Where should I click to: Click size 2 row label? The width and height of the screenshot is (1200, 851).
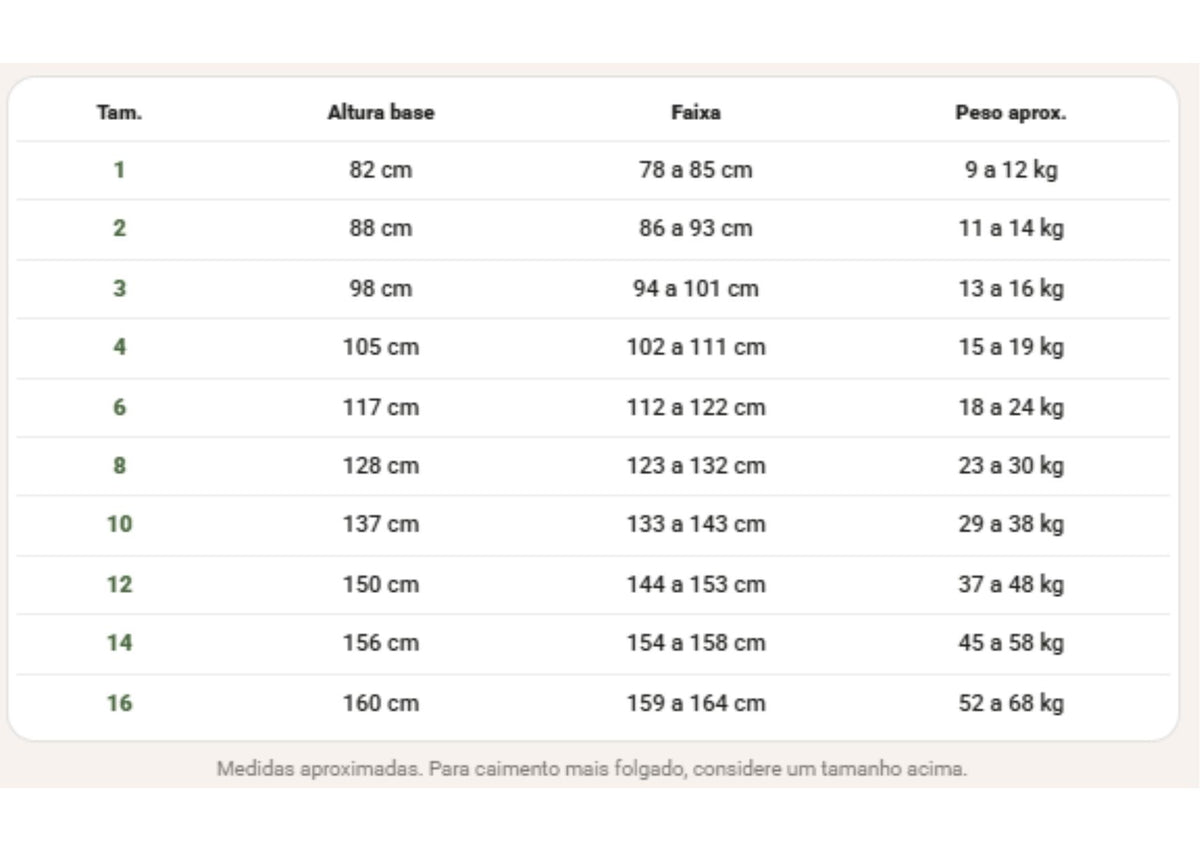(x=119, y=228)
